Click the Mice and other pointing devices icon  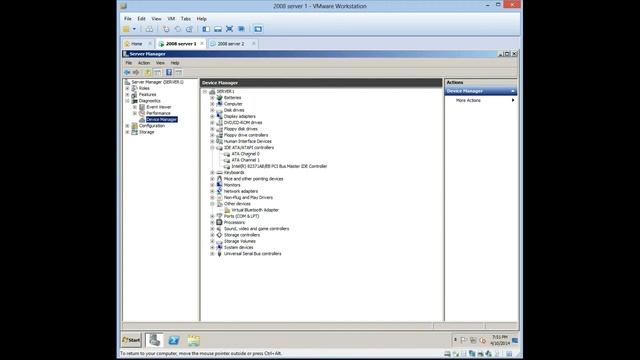click(x=219, y=179)
